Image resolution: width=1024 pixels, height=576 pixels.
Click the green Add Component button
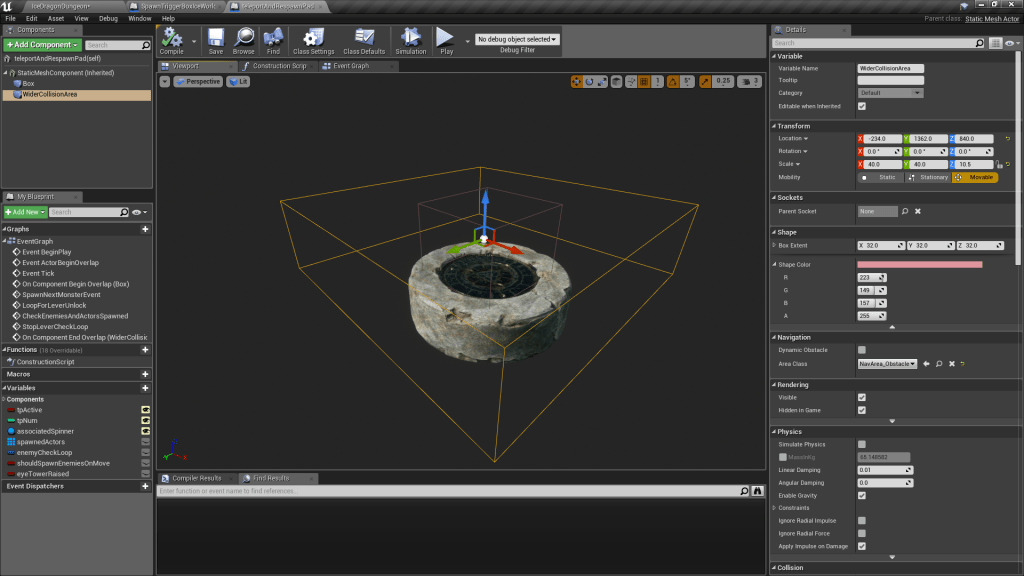41,45
